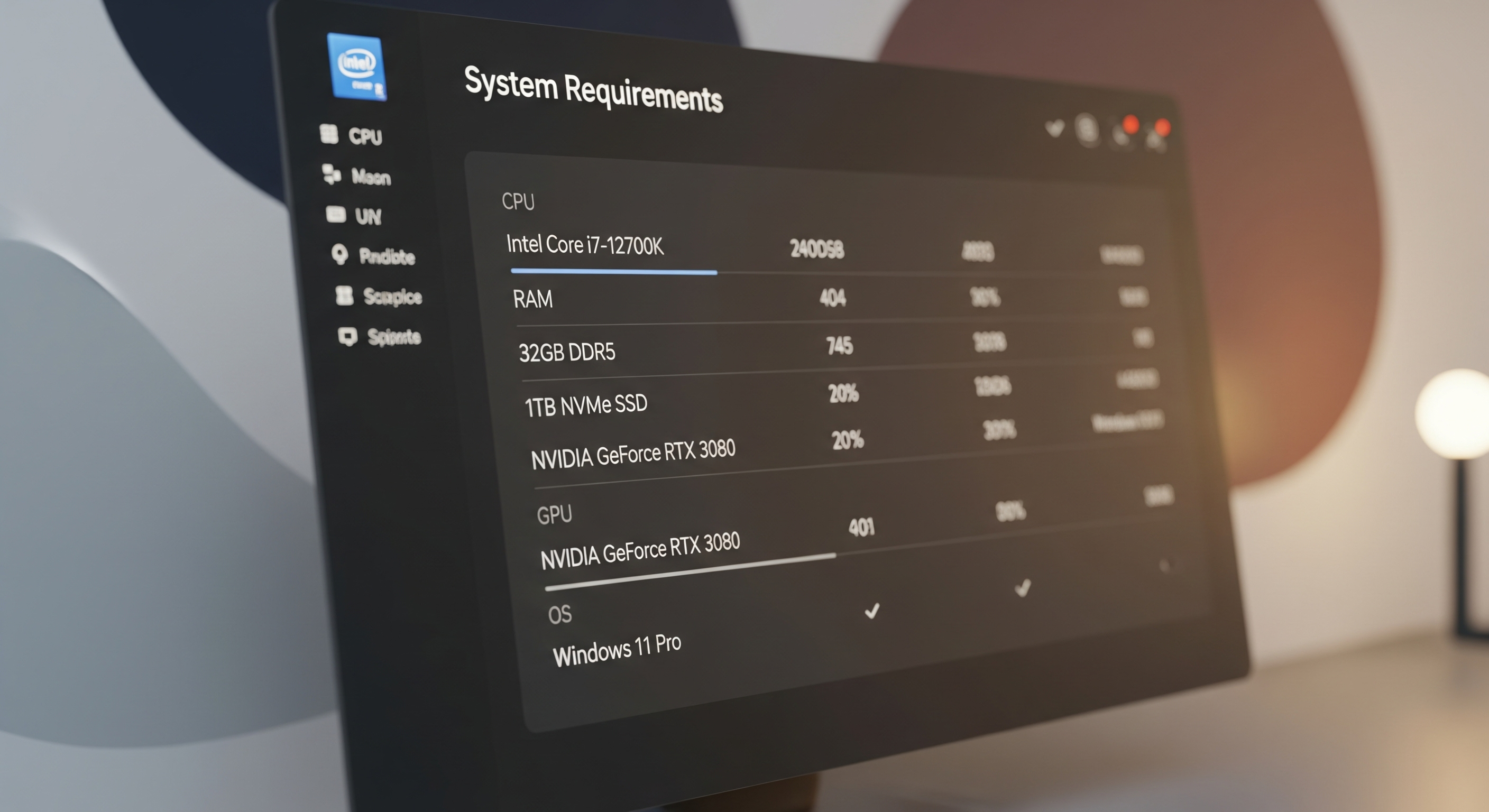Toggle the checkmark in the OS row
Screen dimensions: 1489x812
pos(871,612)
